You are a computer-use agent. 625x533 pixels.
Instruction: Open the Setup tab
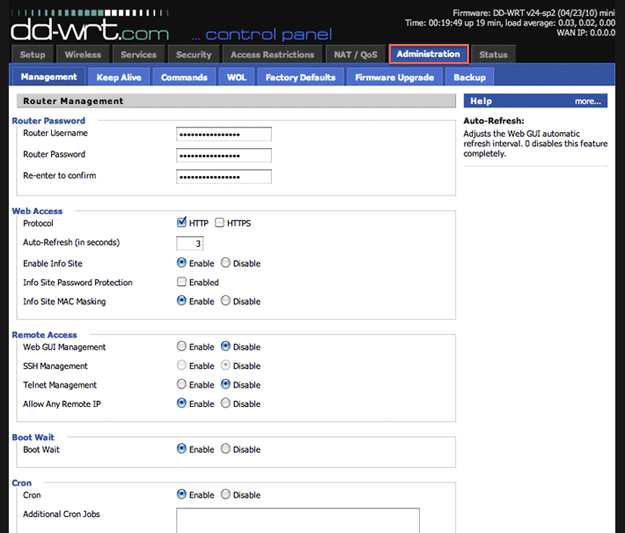(x=33, y=55)
